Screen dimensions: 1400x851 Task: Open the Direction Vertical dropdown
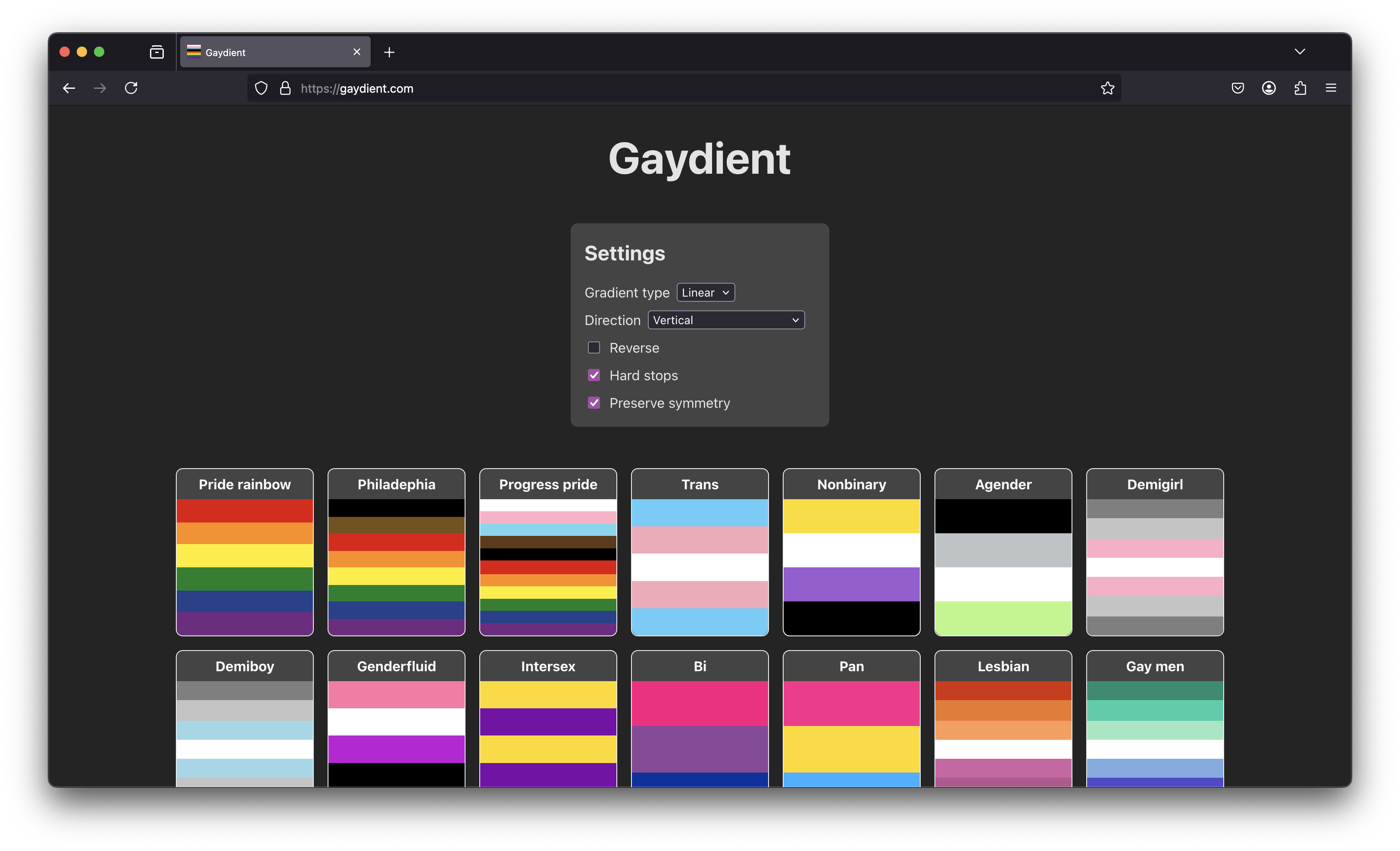click(725, 320)
